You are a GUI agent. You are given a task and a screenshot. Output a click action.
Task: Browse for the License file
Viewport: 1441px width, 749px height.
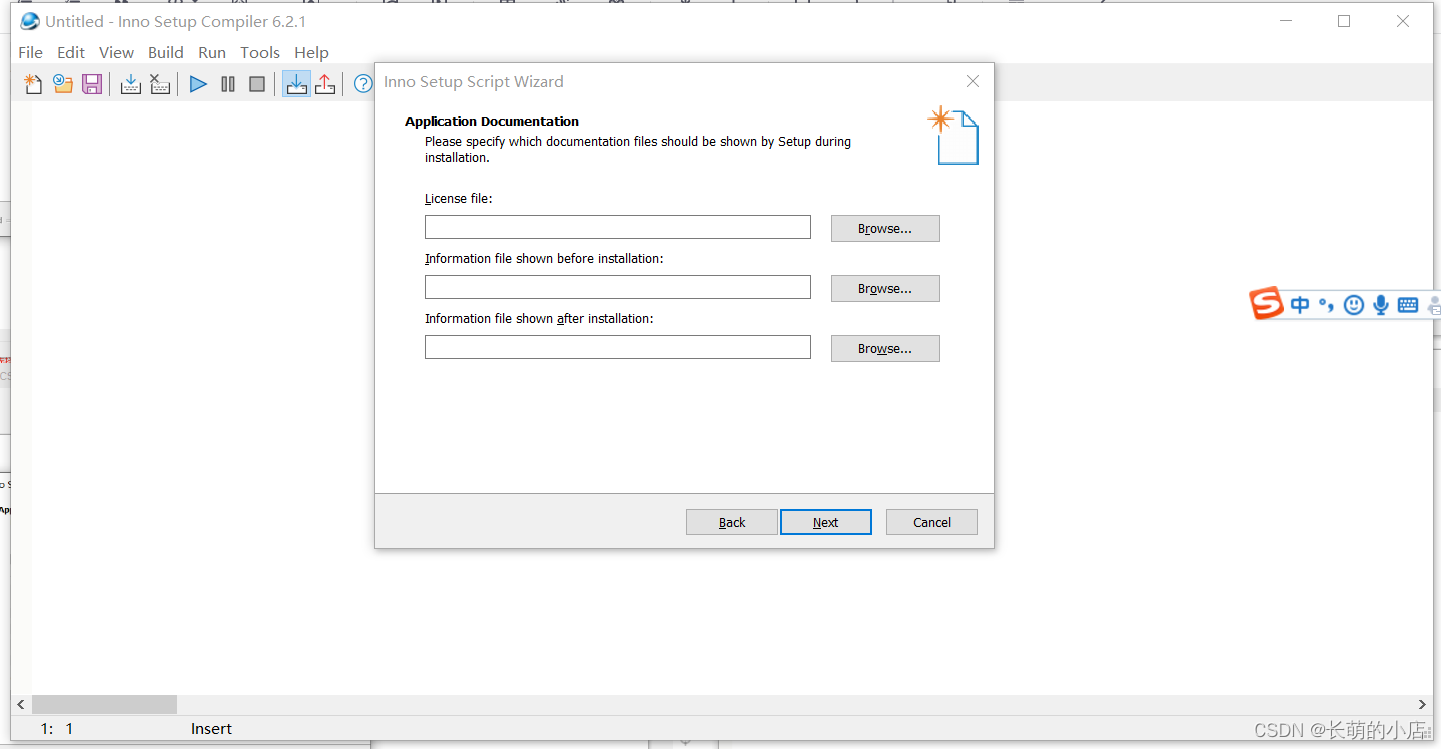tap(885, 228)
